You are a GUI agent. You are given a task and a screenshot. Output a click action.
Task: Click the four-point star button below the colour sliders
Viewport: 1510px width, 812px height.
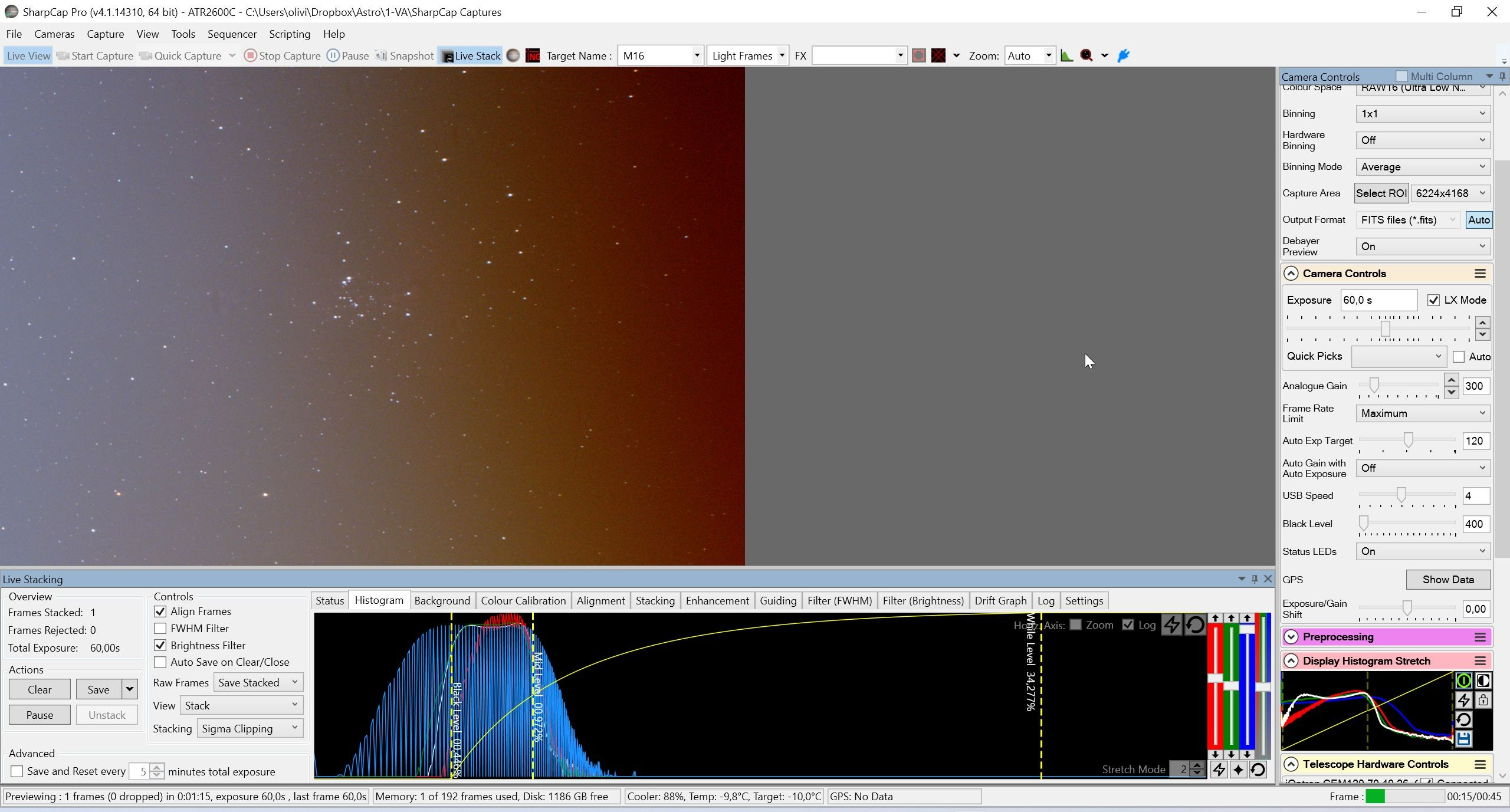1238,770
